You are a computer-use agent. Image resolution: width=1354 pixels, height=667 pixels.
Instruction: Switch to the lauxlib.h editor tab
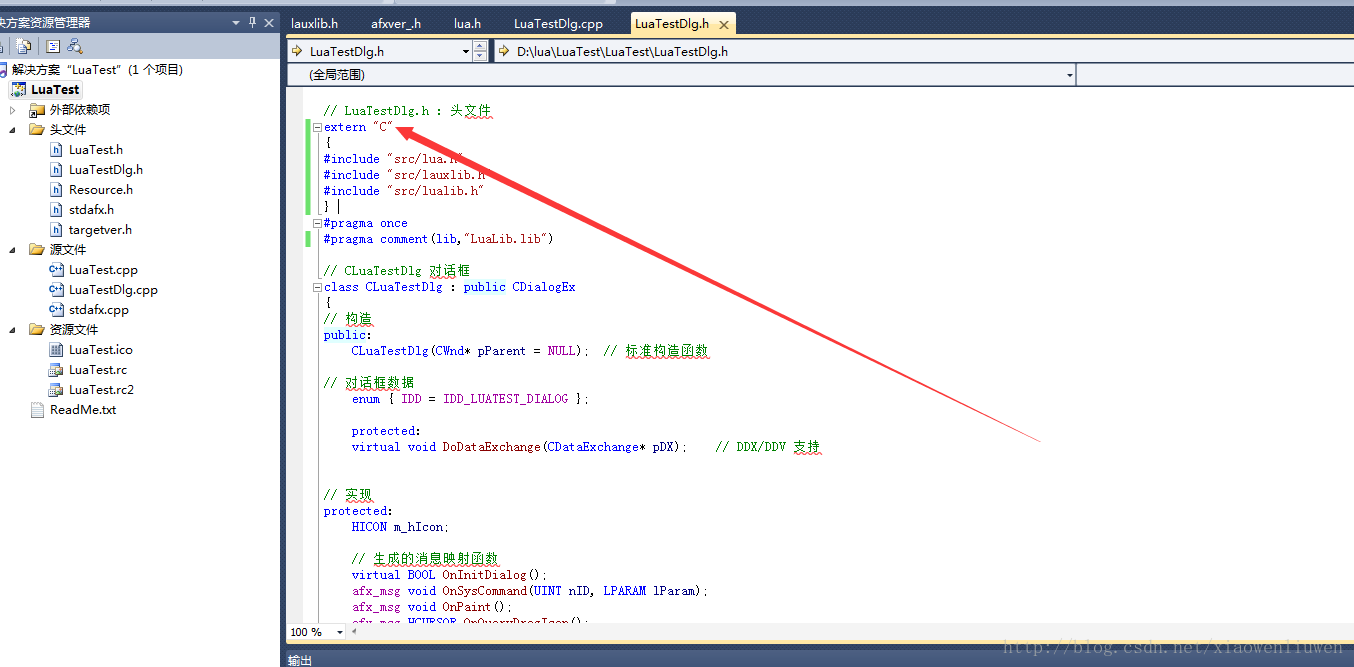314,23
